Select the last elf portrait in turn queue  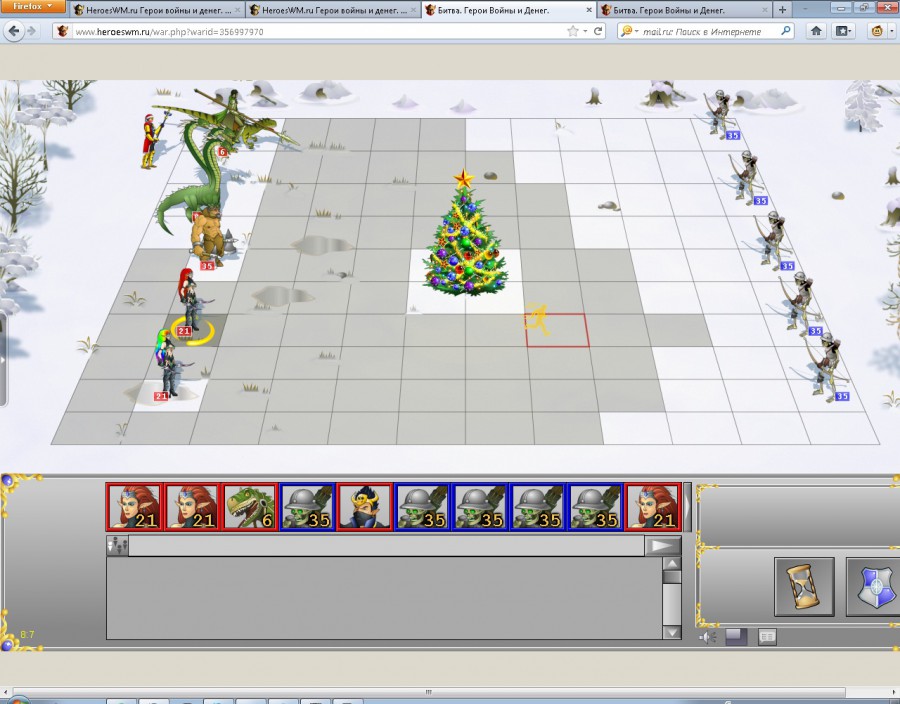(653, 507)
